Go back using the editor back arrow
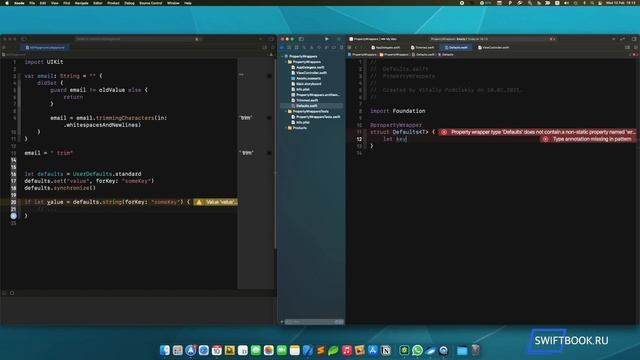This screenshot has height=360, width=640. click(356, 48)
